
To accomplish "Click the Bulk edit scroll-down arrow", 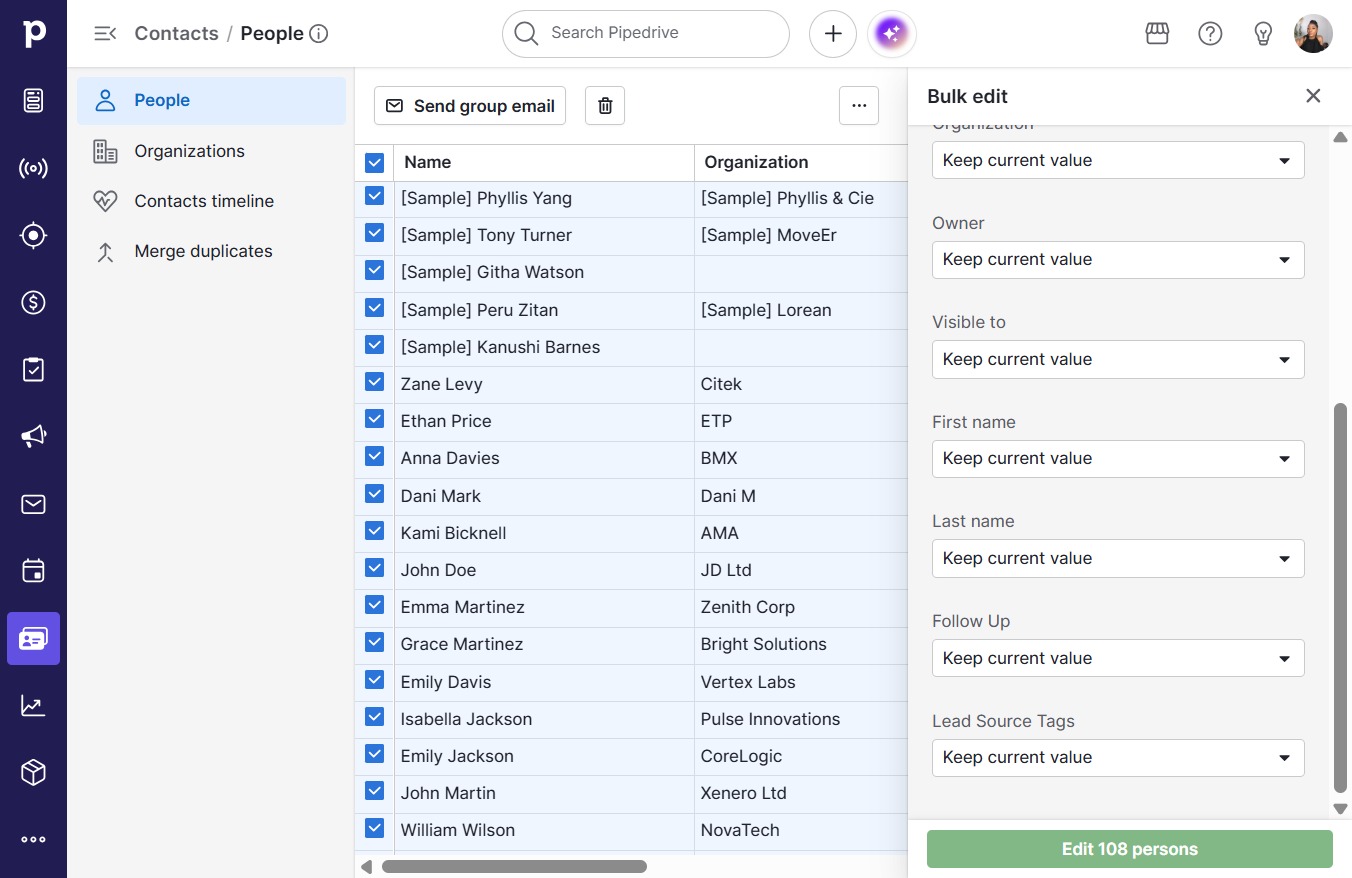I will pyautogui.click(x=1341, y=808).
